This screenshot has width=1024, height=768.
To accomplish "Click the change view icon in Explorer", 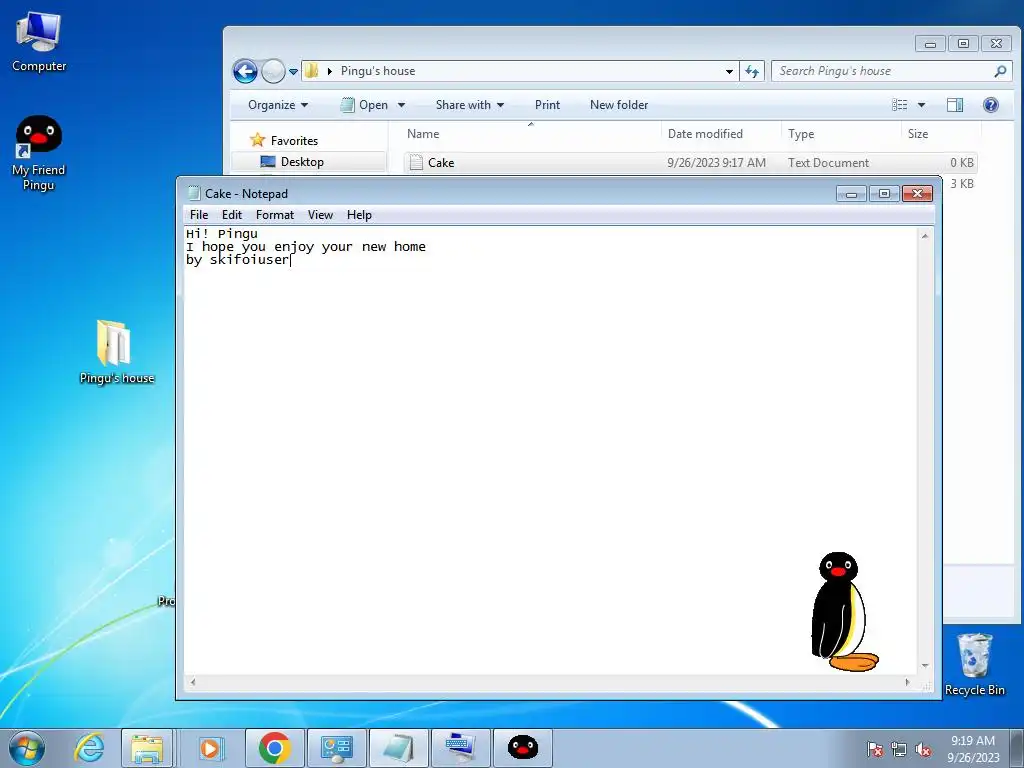I will [x=900, y=105].
